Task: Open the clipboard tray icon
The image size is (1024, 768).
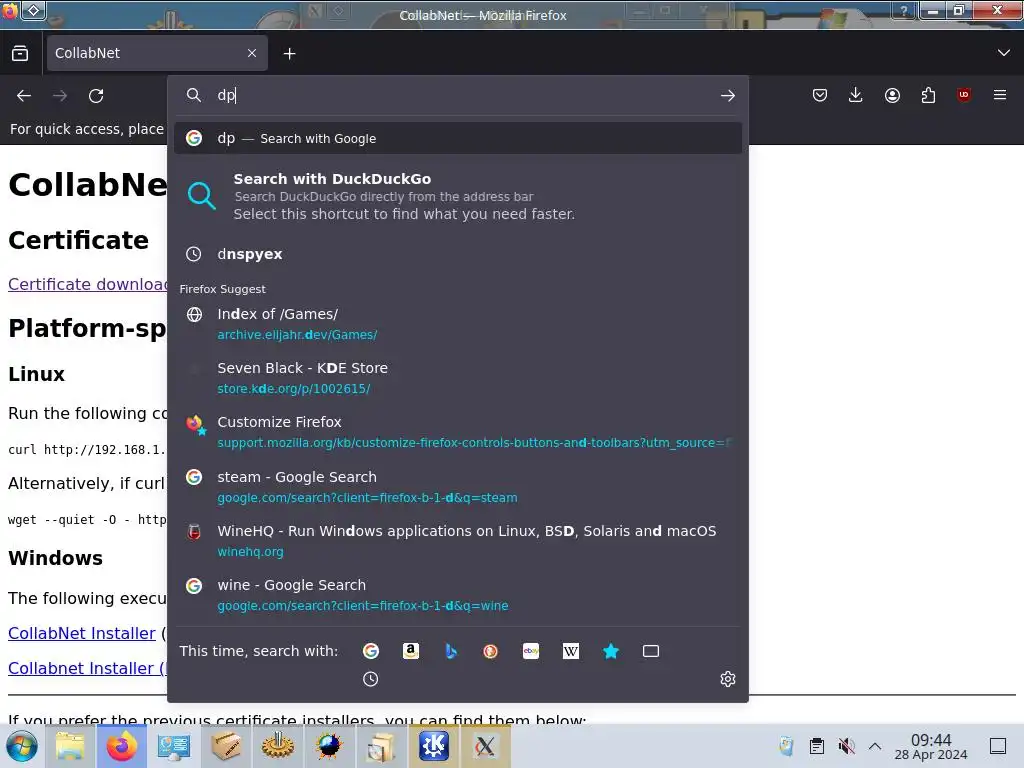Action: [816, 746]
